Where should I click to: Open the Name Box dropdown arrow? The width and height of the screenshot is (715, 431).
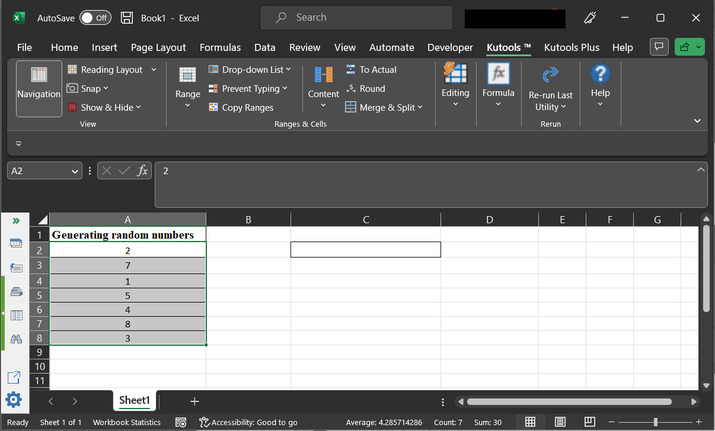(75, 171)
